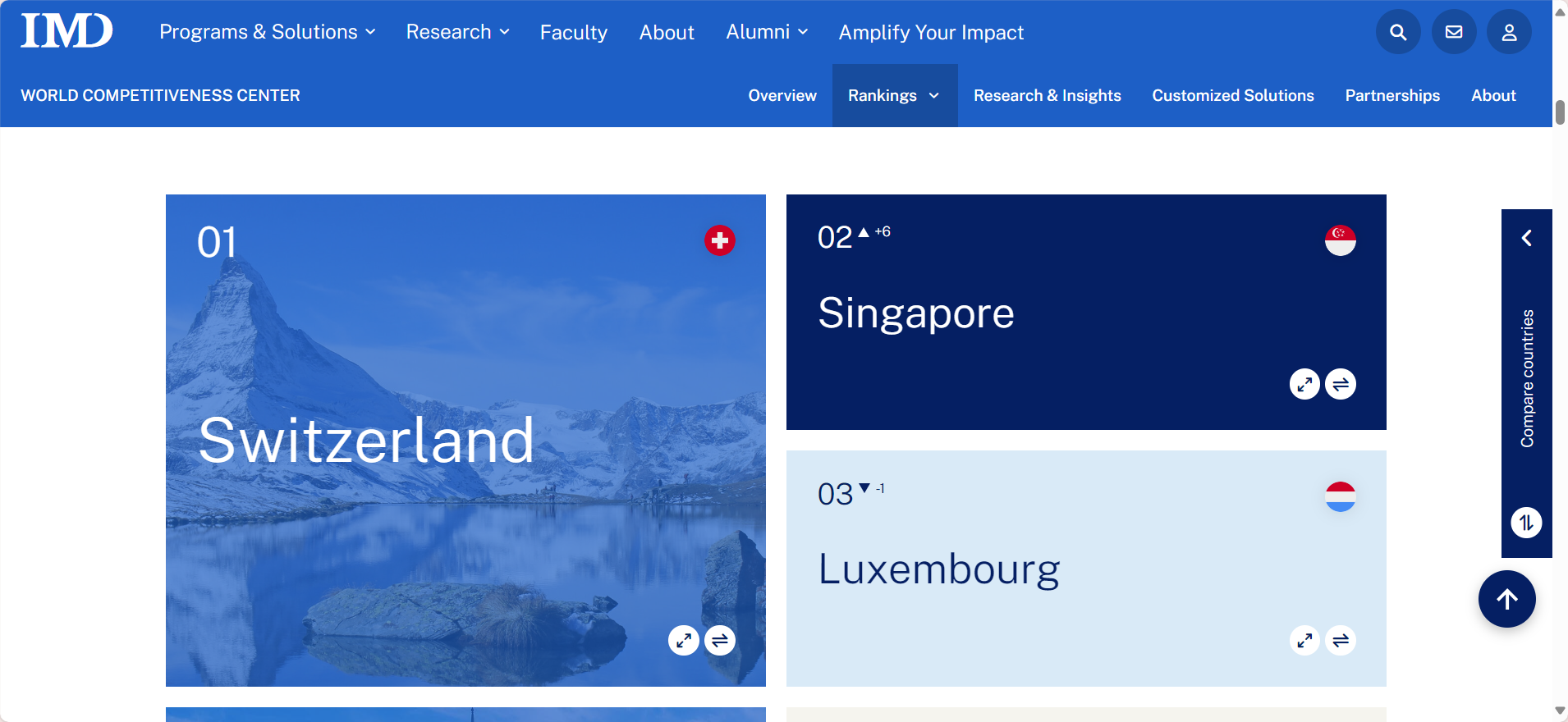Click the Luxembourg country name
Viewport: 1568px width, 722px height.
pos(939,569)
